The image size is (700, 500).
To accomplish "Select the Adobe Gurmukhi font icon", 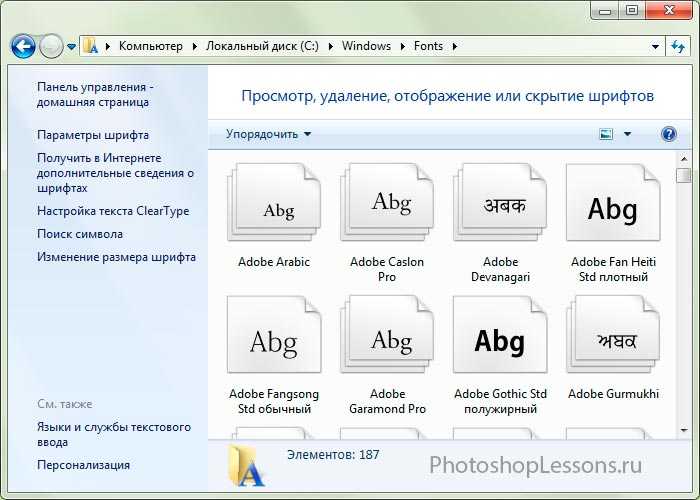I will click(x=613, y=334).
